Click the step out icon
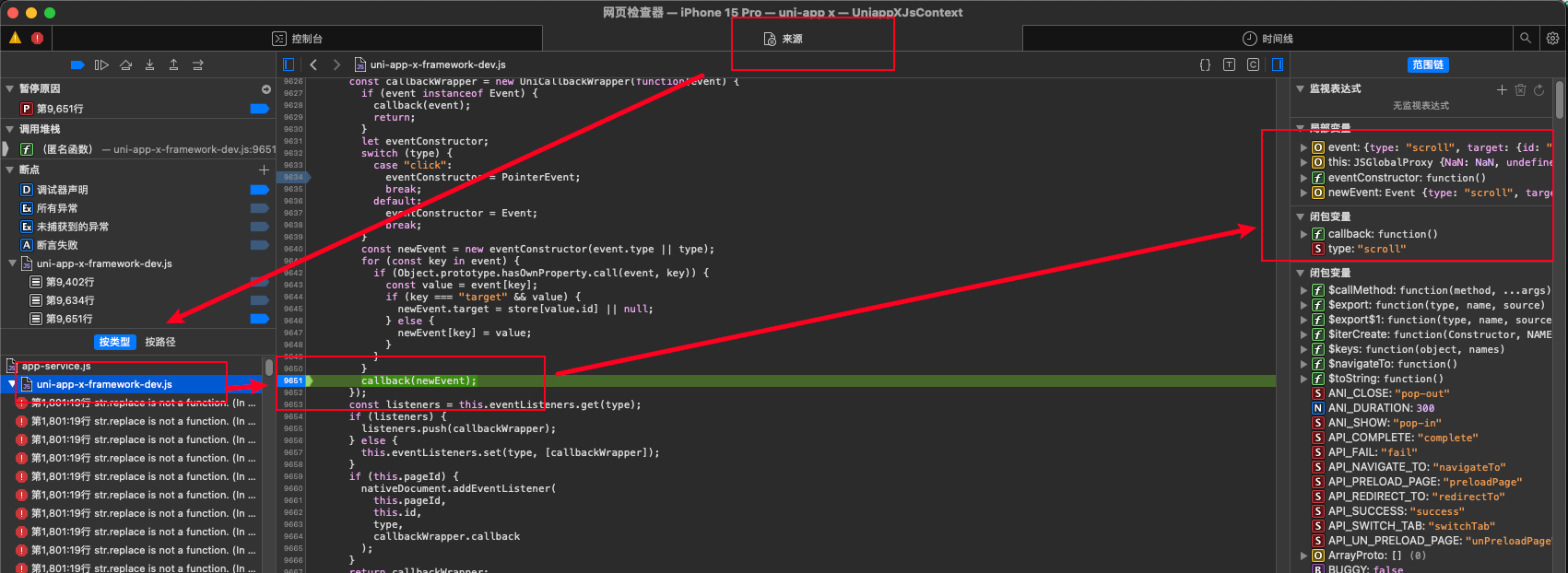 [173, 64]
